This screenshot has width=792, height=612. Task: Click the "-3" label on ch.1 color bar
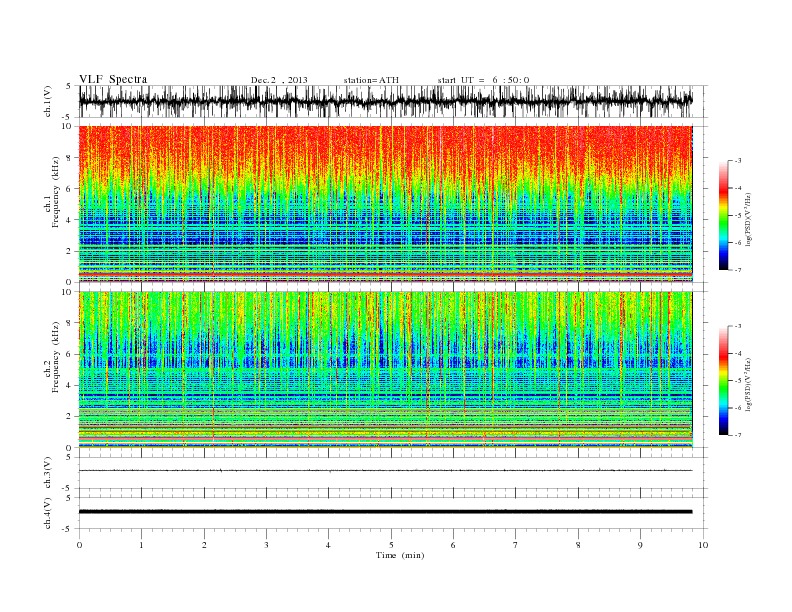(x=737, y=161)
